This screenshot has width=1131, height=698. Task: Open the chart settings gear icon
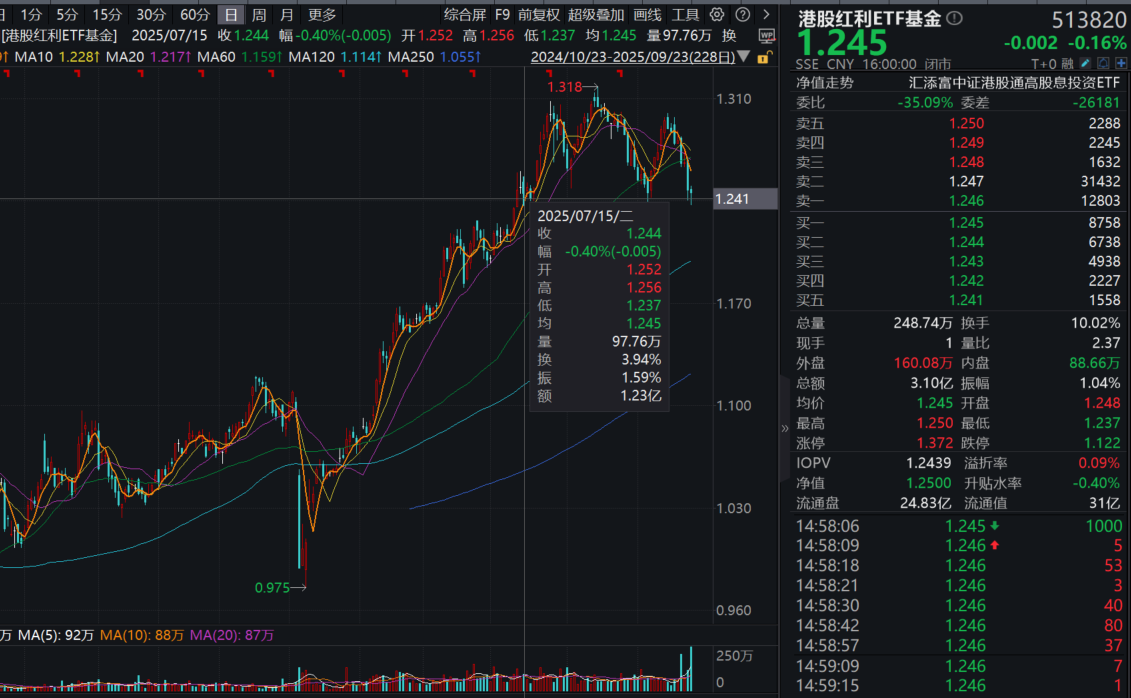pyautogui.click(x=717, y=15)
